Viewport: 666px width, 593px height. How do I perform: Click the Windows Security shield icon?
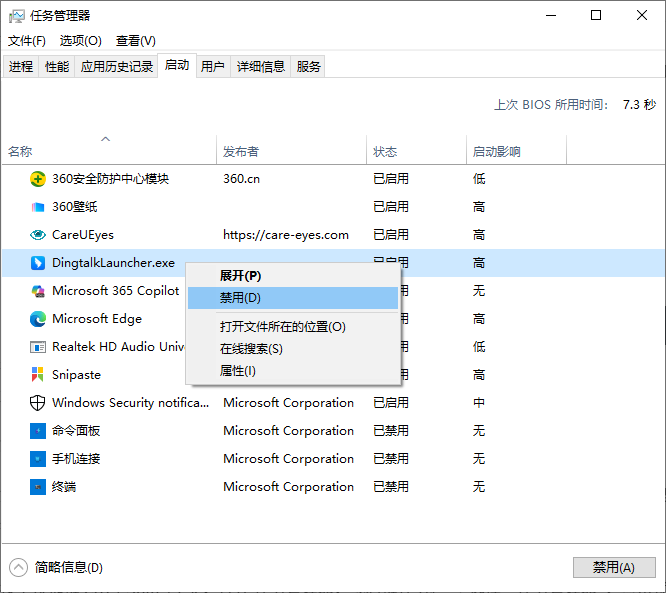[x=38, y=403]
